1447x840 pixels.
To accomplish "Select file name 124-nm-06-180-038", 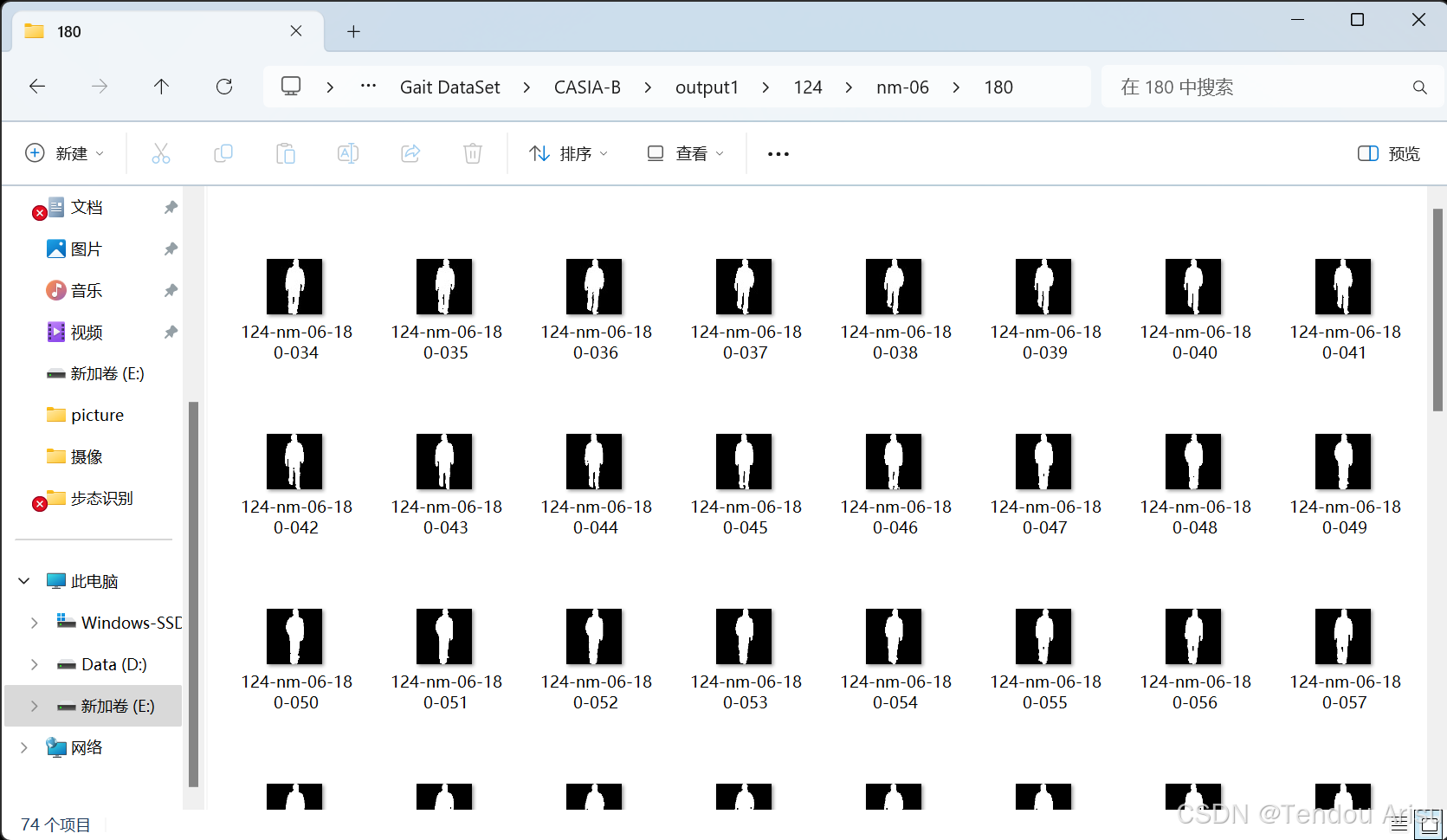I will (895, 342).
